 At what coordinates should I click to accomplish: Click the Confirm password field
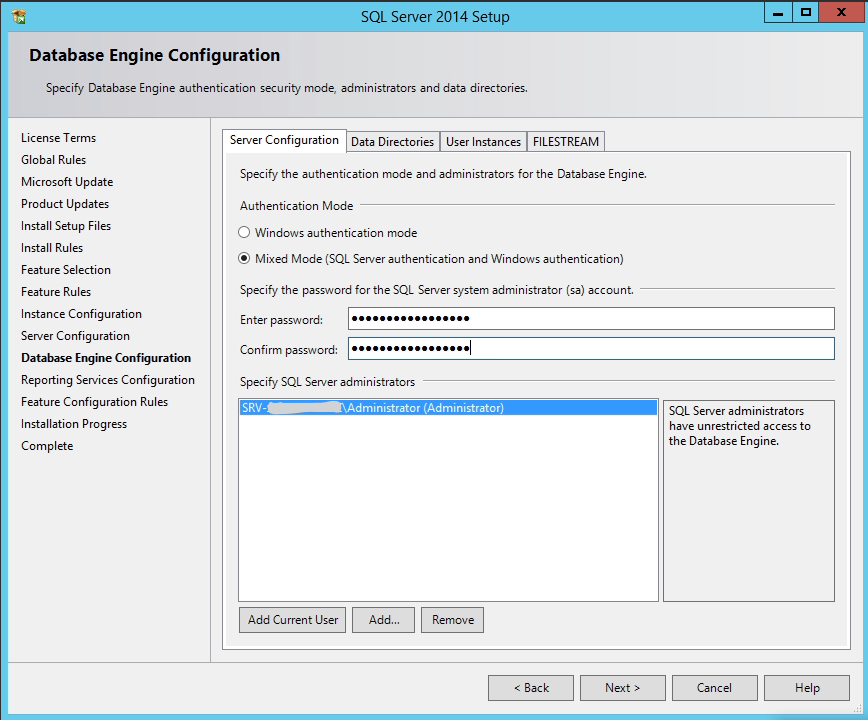tap(590, 348)
